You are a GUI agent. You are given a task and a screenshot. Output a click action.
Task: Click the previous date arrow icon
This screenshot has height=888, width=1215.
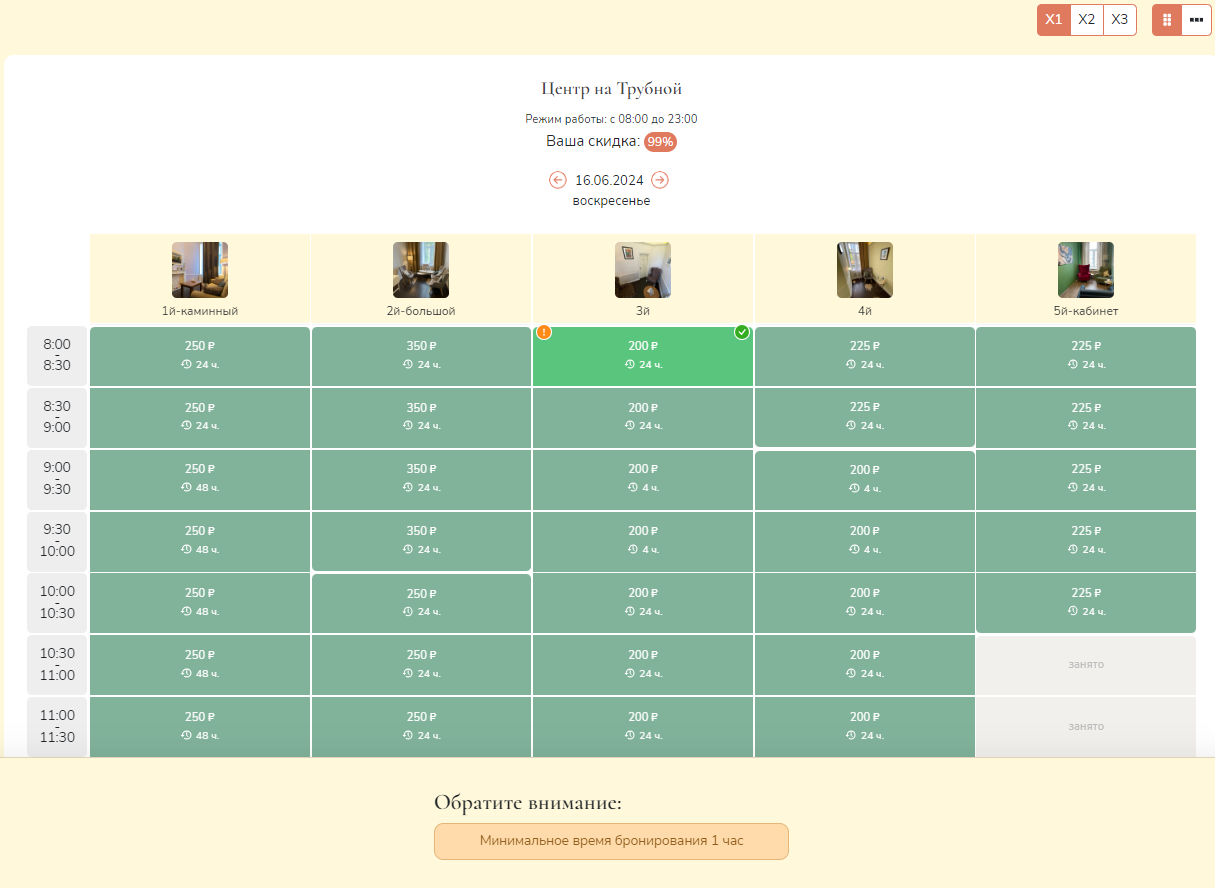(558, 180)
